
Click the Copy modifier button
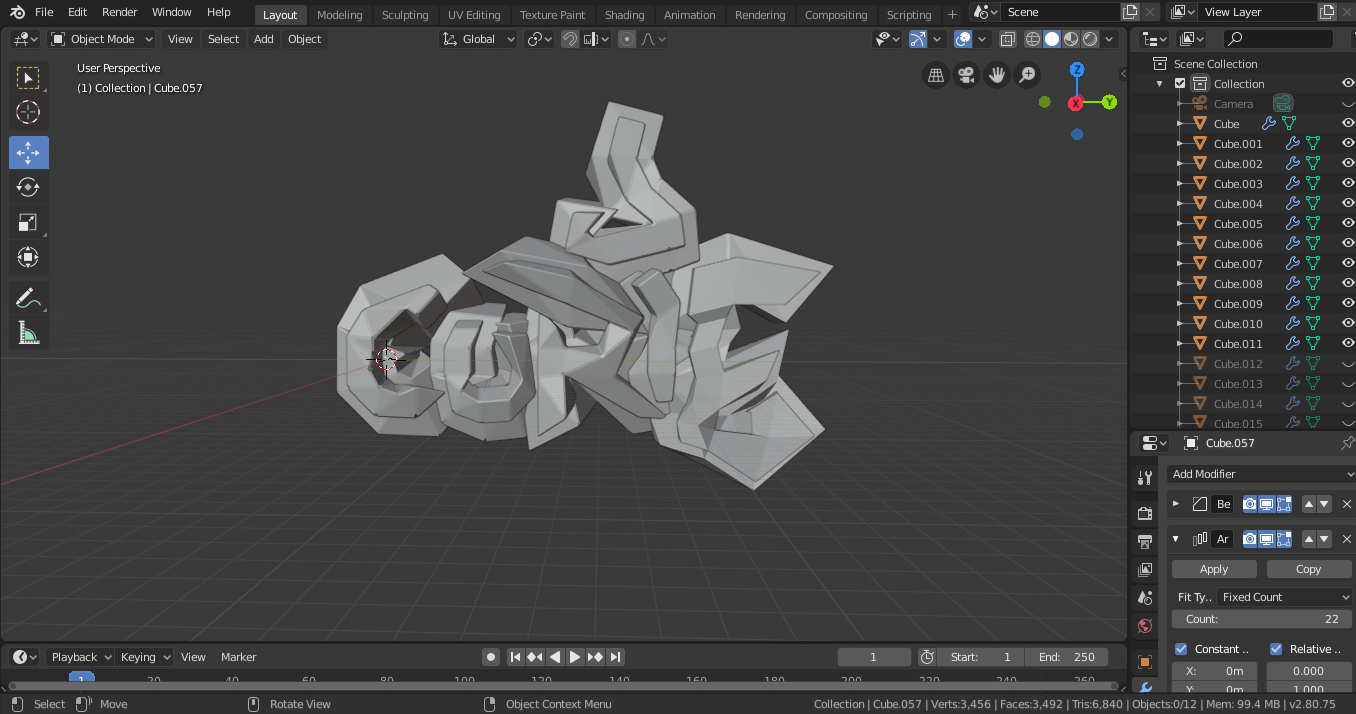1308,569
